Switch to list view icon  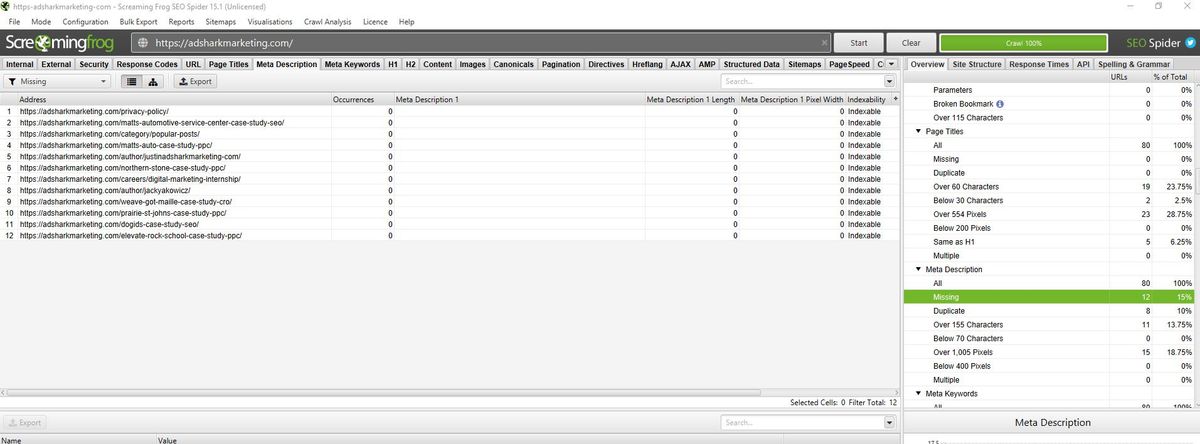click(x=131, y=82)
